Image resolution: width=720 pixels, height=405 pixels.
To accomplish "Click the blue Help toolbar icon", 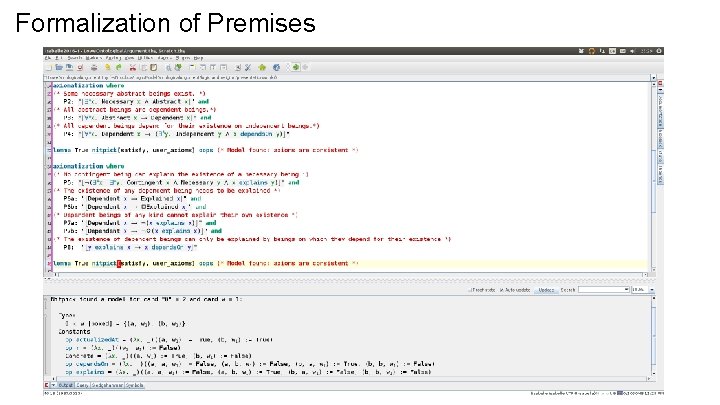I will [x=276, y=68].
